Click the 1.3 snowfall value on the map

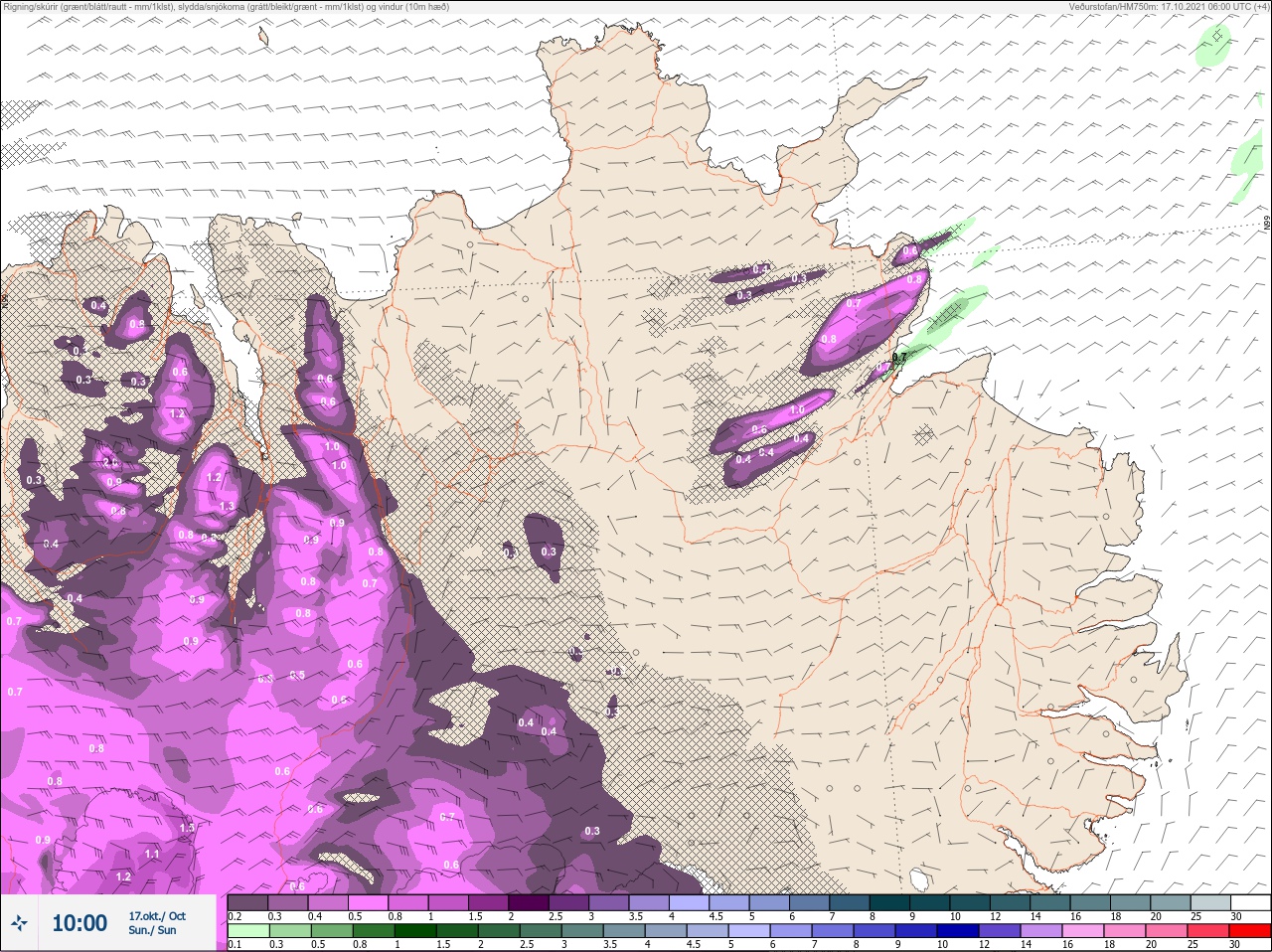click(227, 507)
